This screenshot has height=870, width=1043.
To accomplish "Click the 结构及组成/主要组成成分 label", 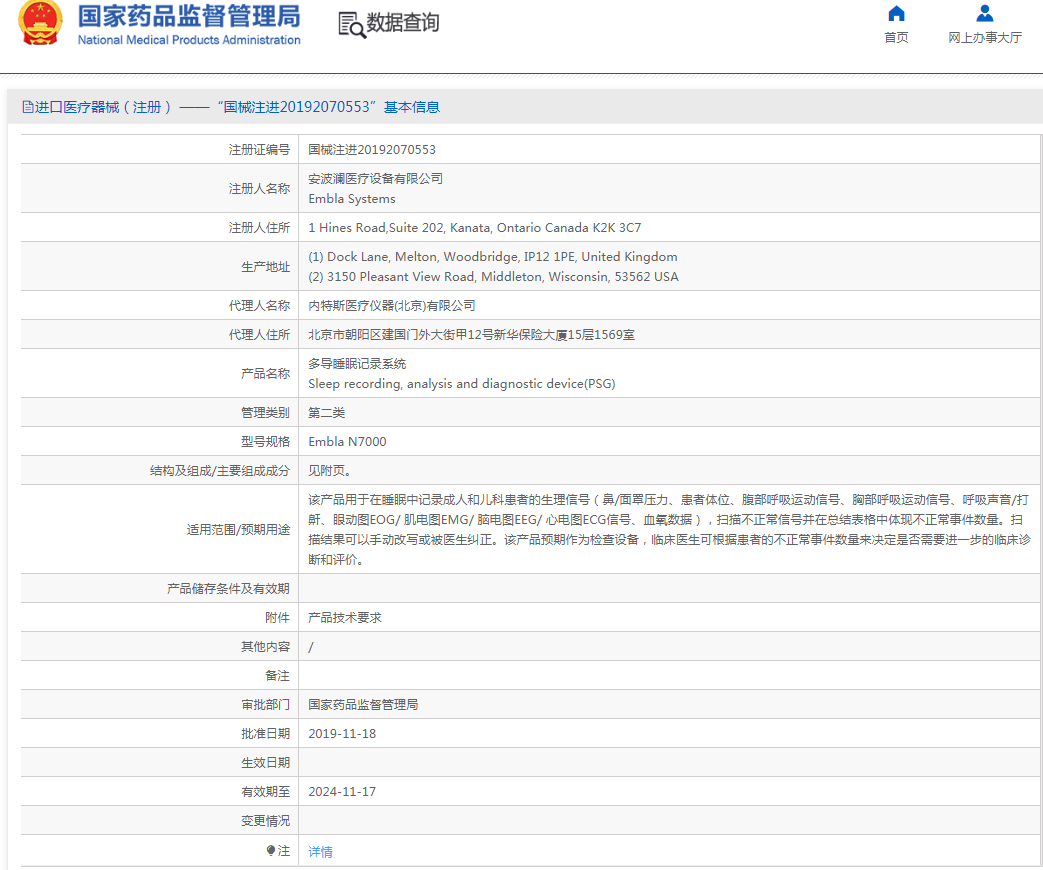I will (220, 471).
